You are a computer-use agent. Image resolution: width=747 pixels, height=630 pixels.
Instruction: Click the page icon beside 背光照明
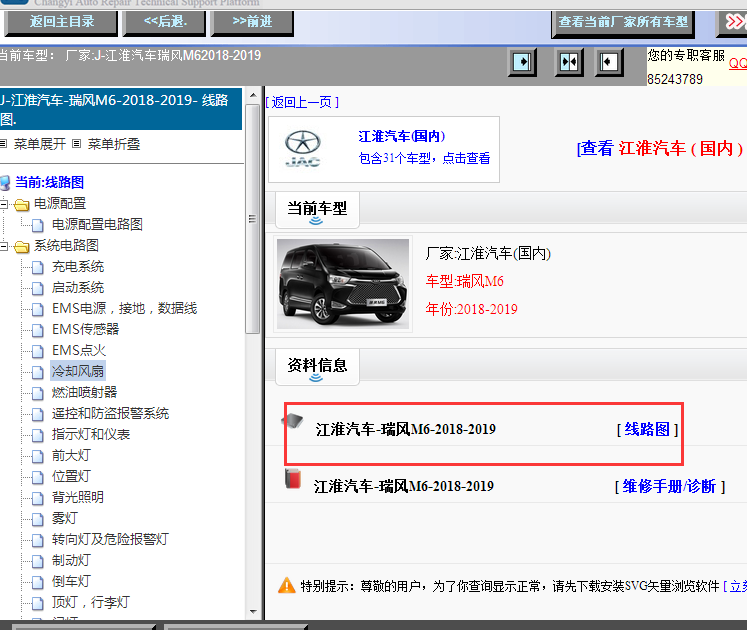[38, 498]
